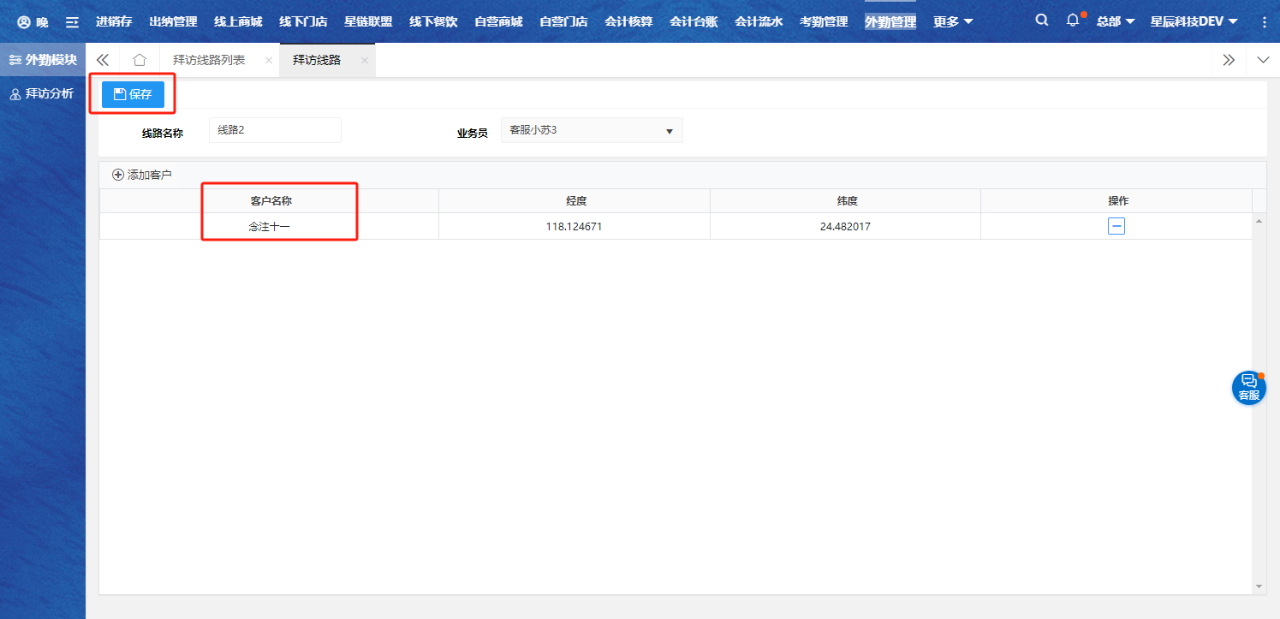Switch to the 拜访线路列表 tab
This screenshot has height=619, width=1280.
[209, 60]
